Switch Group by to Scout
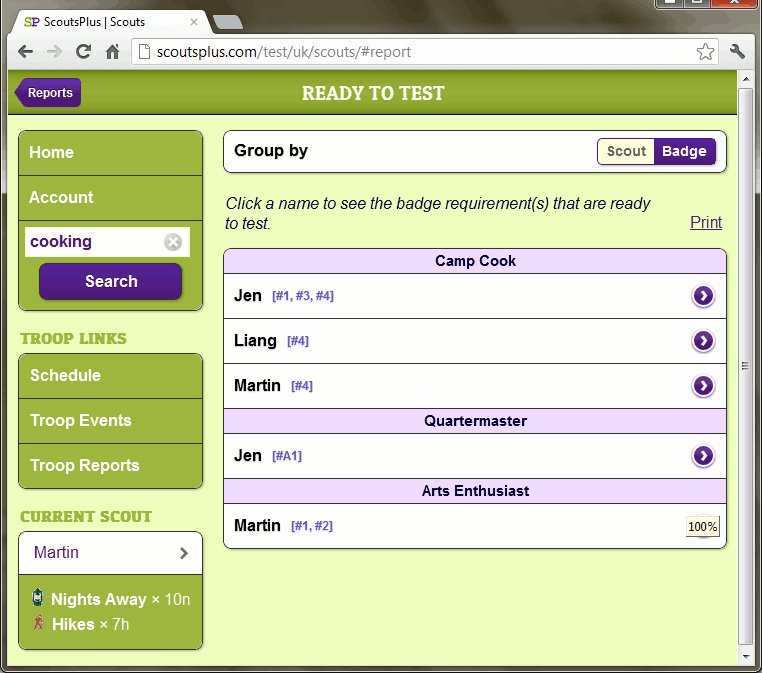This screenshot has height=673, width=762. [x=626, y=151]
